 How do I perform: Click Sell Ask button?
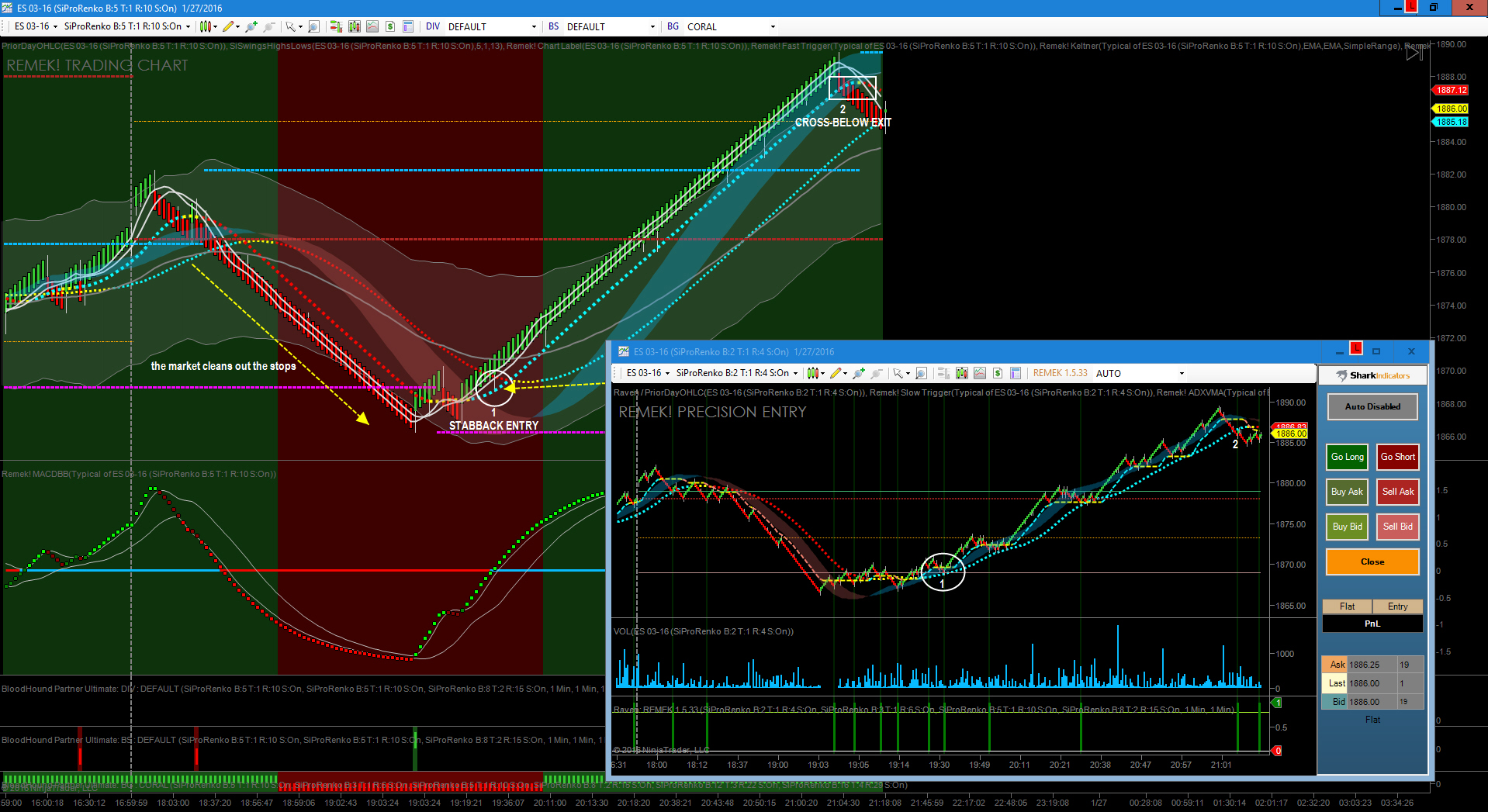tap(1398, 492)
